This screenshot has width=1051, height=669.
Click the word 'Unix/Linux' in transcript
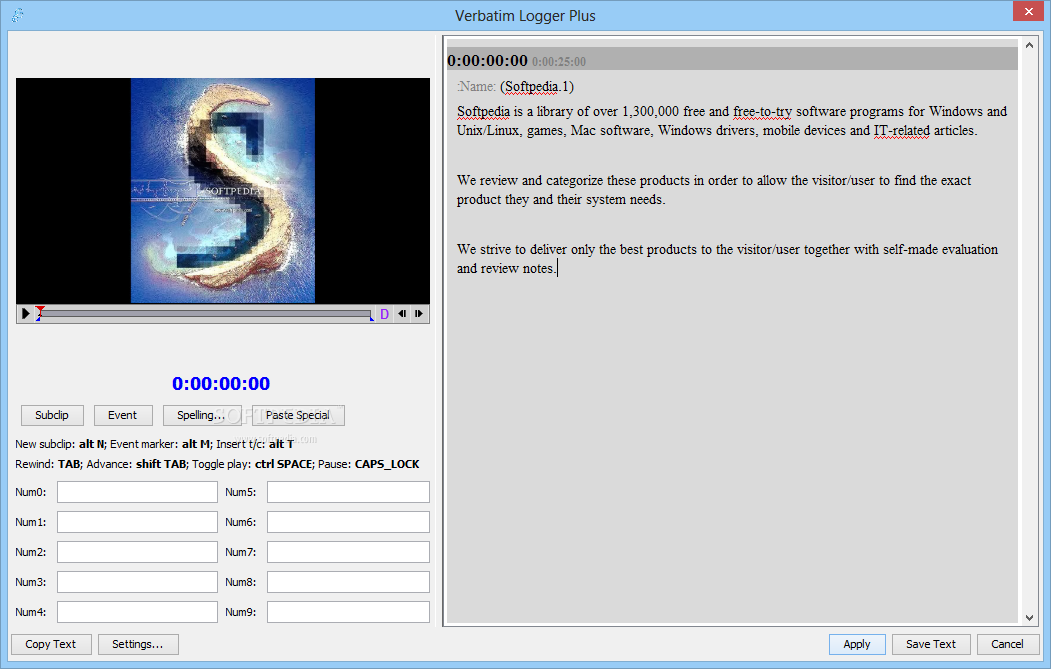[x=488, y=131]
